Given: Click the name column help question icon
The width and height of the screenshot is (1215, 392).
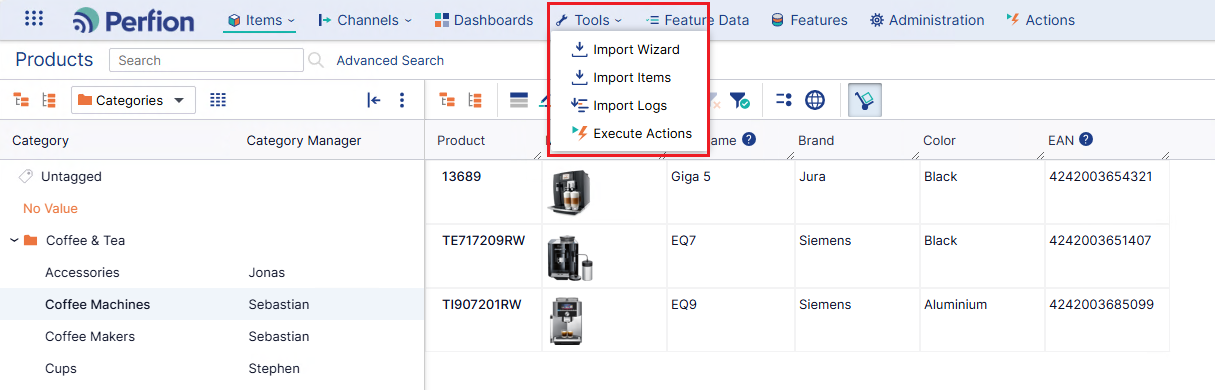Looking at the screenshot, I should coord(748,140).
